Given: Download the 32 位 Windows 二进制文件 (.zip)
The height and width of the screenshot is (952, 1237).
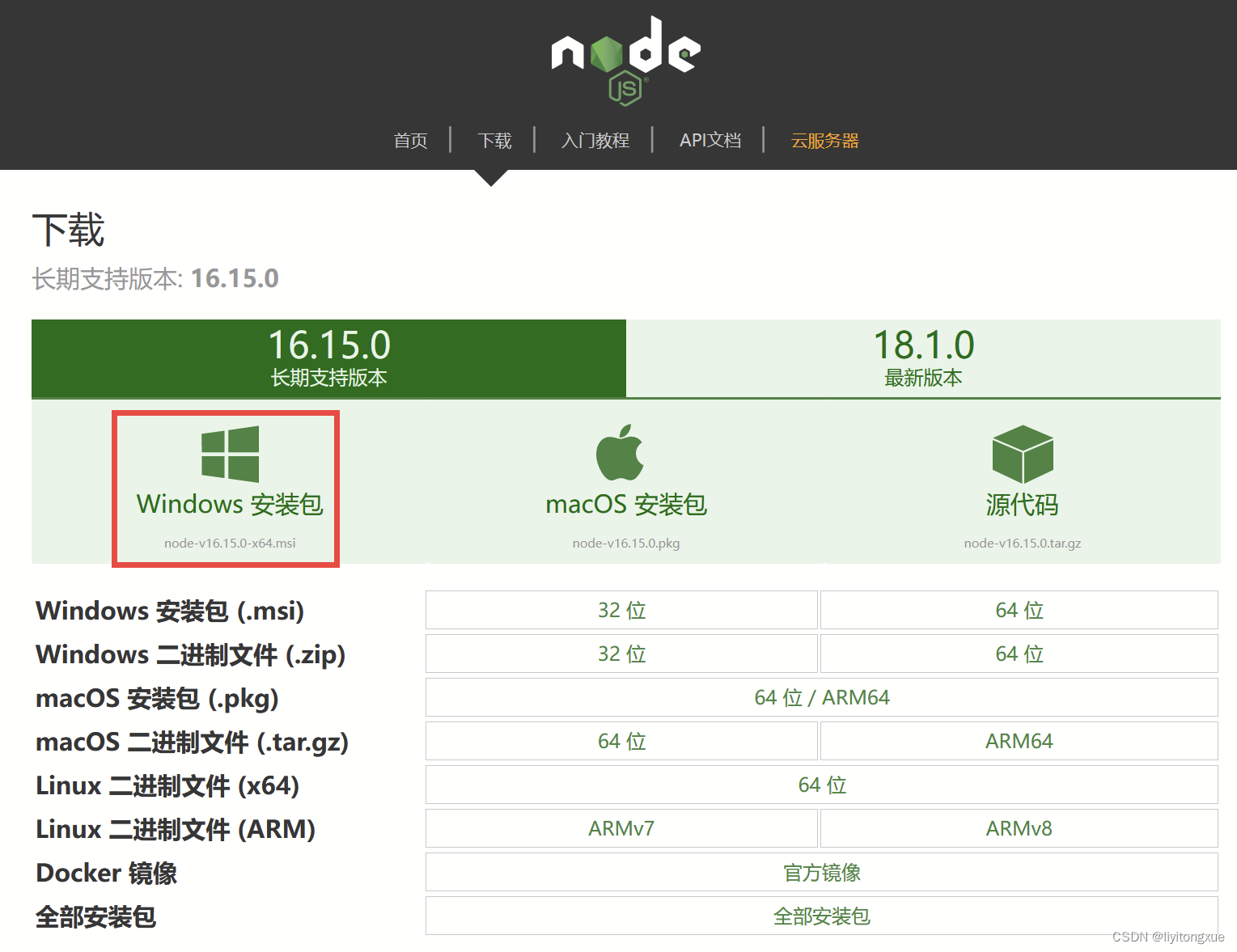Looking at the screenshot, I should [x=621, y=654].
